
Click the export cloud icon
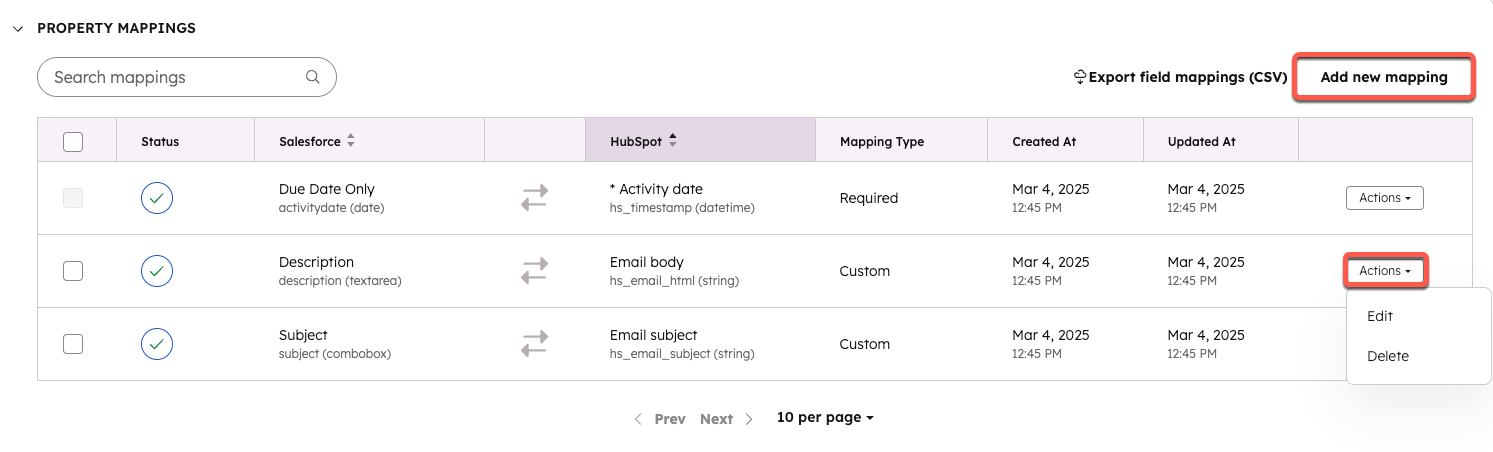click(x=1080, y=77)
